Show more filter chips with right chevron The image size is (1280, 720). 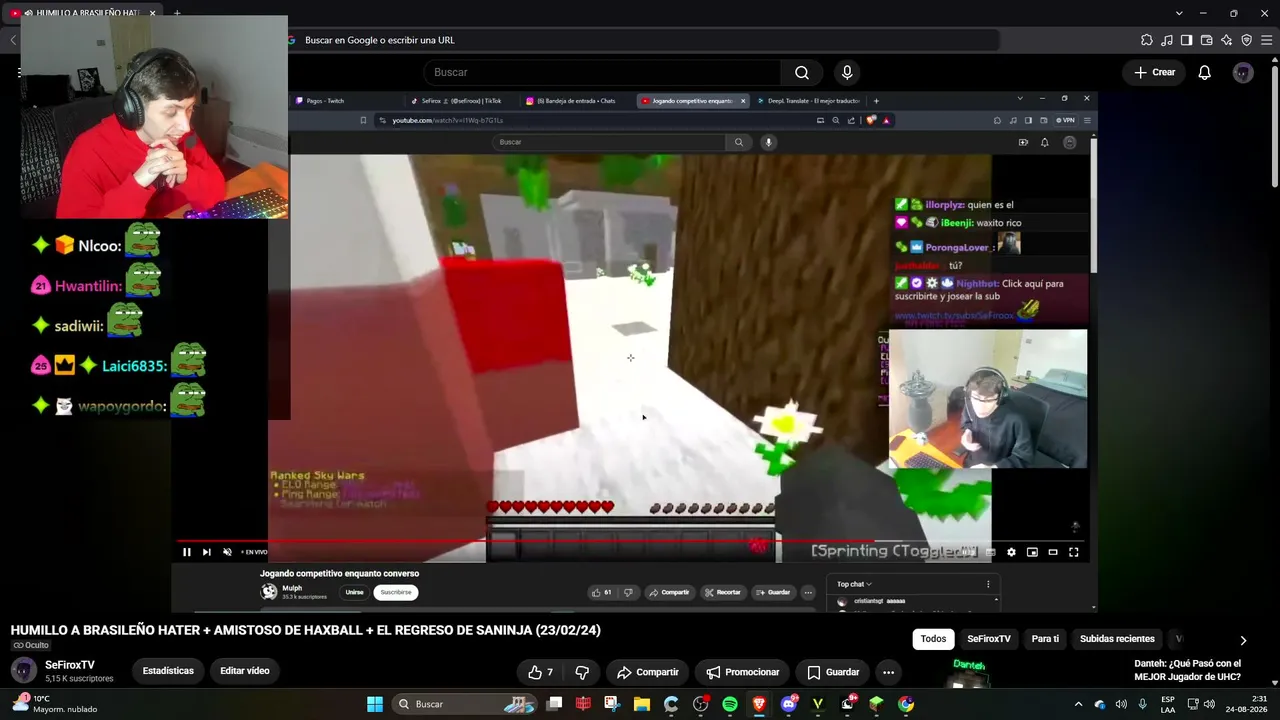coord(1243,640)
